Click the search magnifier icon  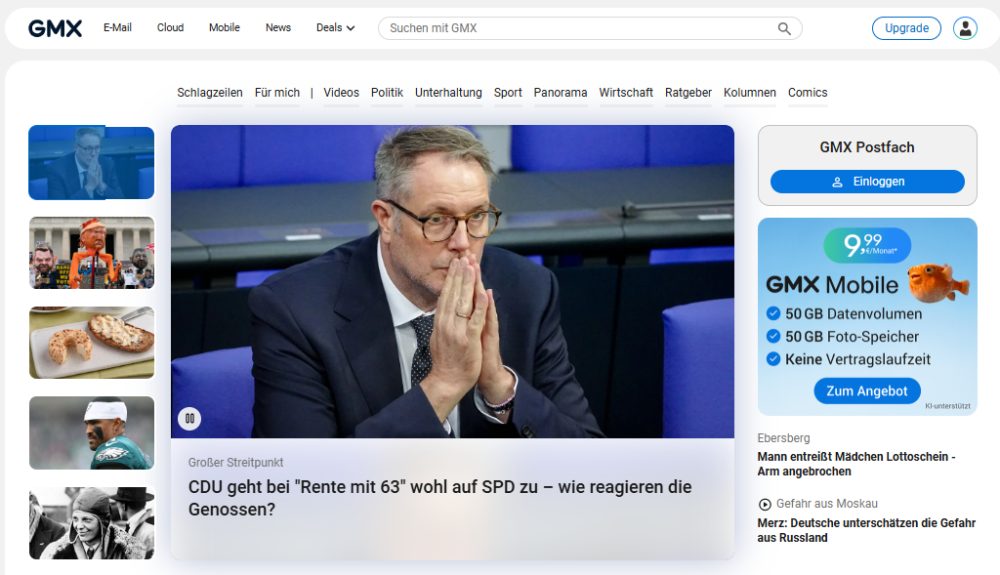click(784, 28)
